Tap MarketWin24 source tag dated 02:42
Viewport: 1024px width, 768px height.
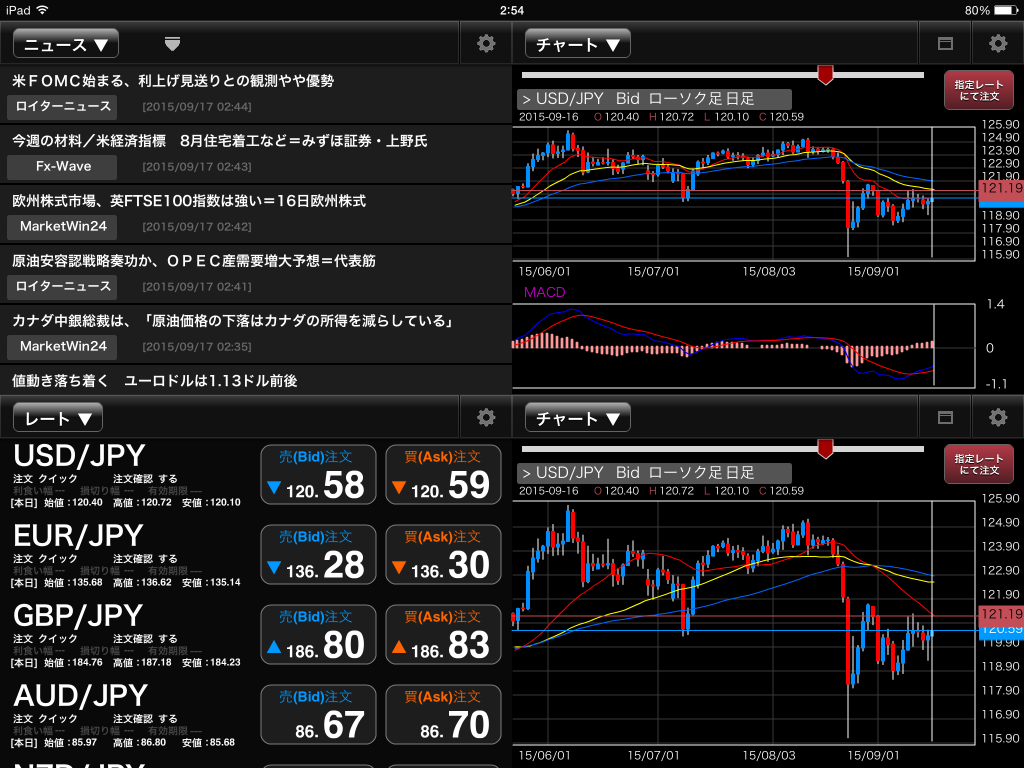pos(62,227)
